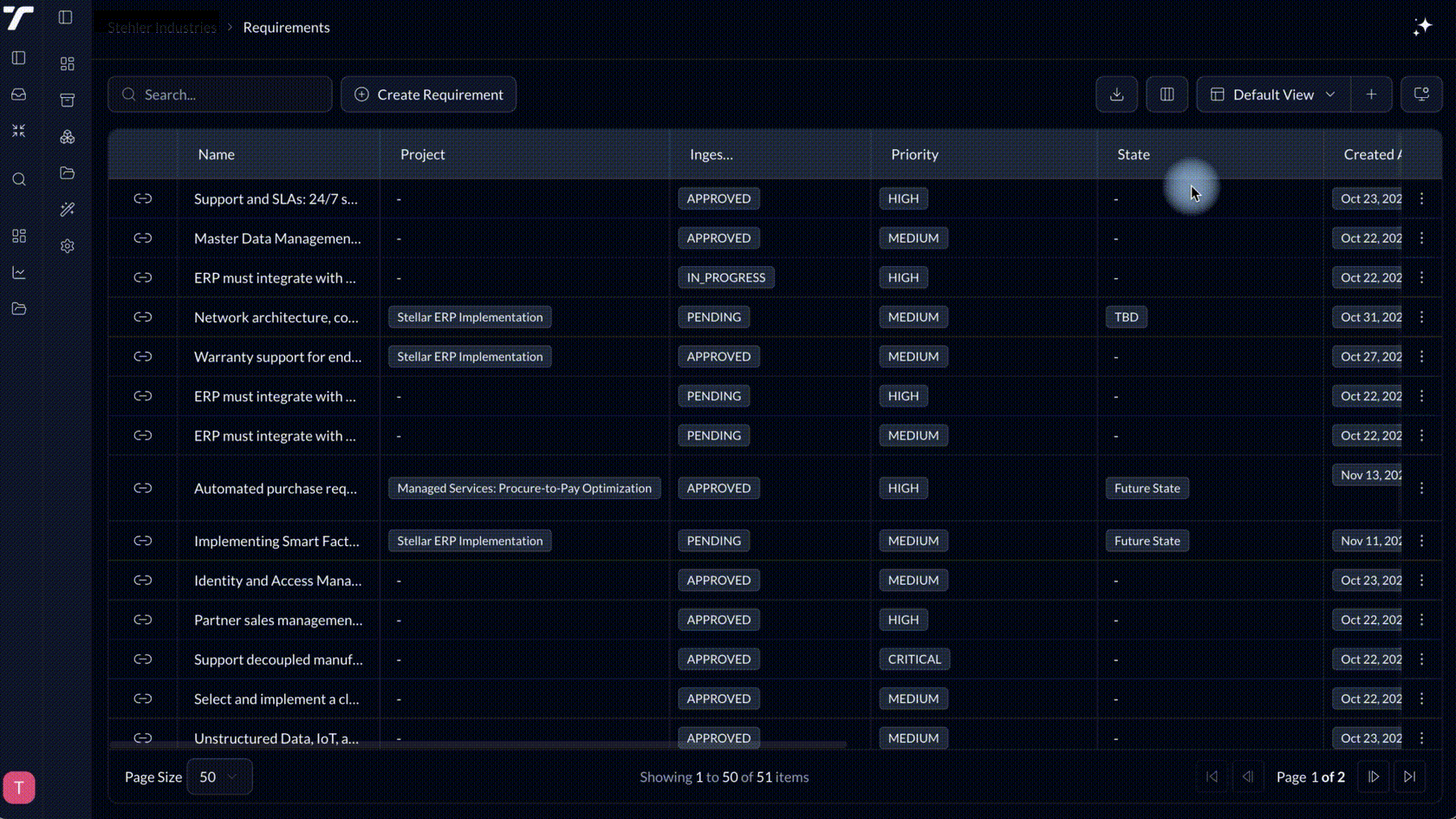Open row menu for Support and SLAs
Viewport: 1456px width, 819px height.
coord(1421,198)
